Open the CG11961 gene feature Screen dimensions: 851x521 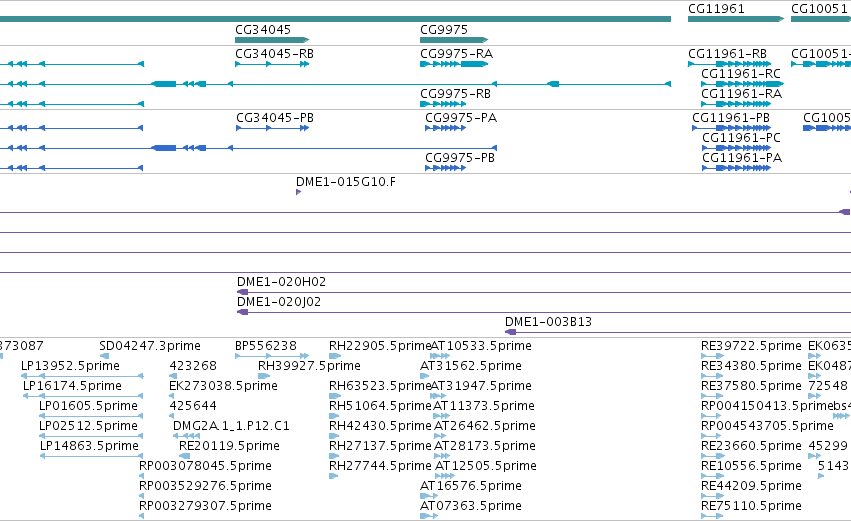[x=736, y=19]
